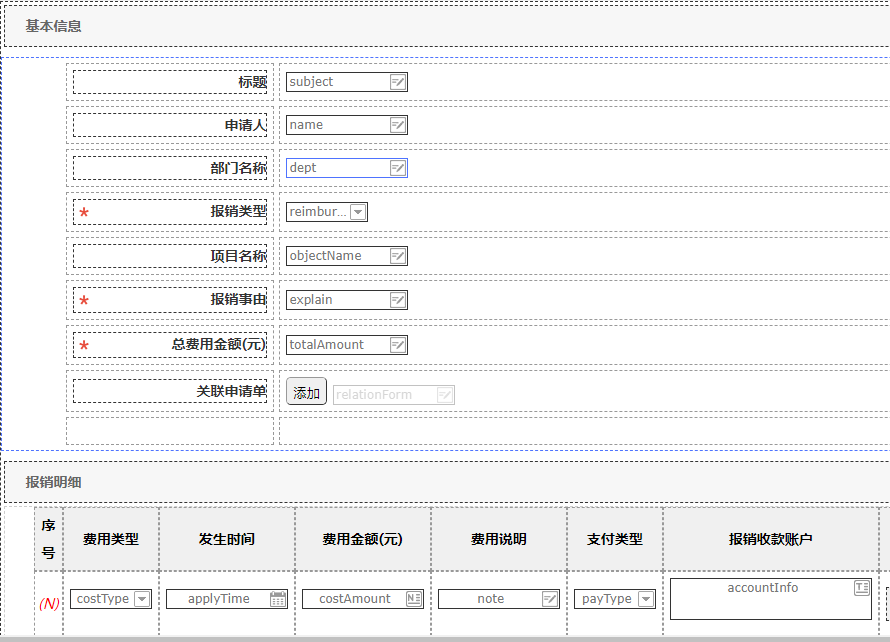The width and height of the screenshot is (890, 642).
Task: Select the (N) row number marker
Action: pyautogui.click(x=49, y=603)
